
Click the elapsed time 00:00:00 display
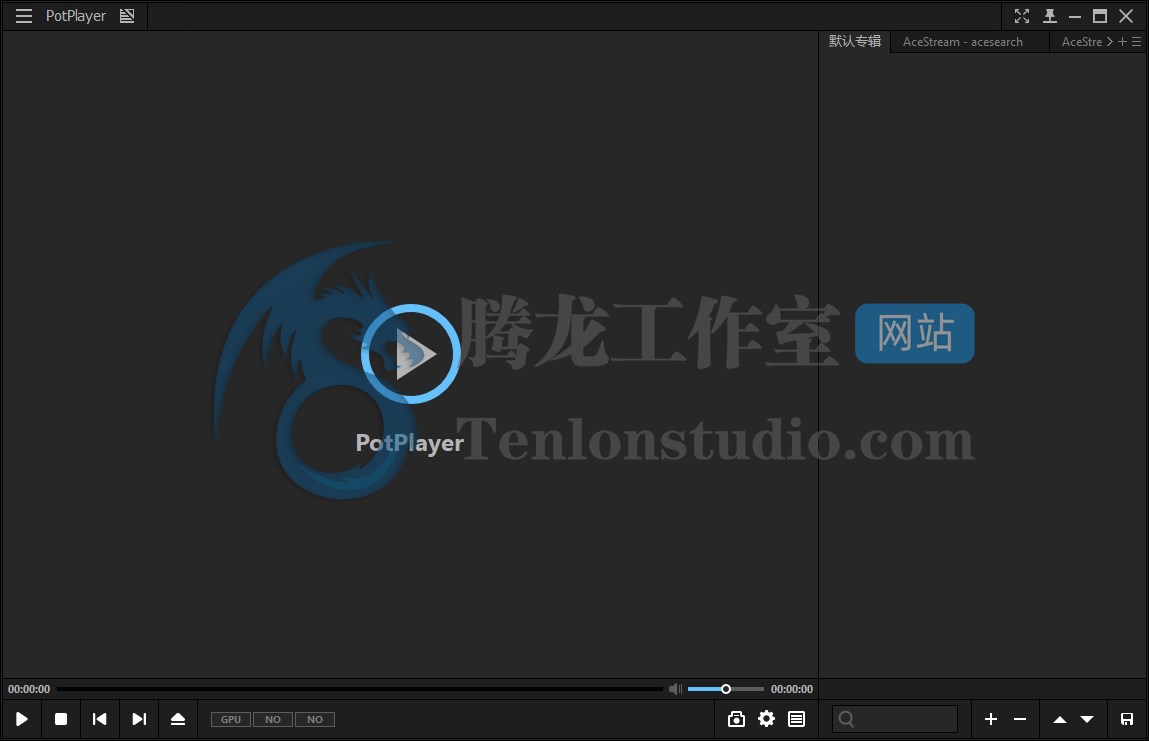point(29,689)
